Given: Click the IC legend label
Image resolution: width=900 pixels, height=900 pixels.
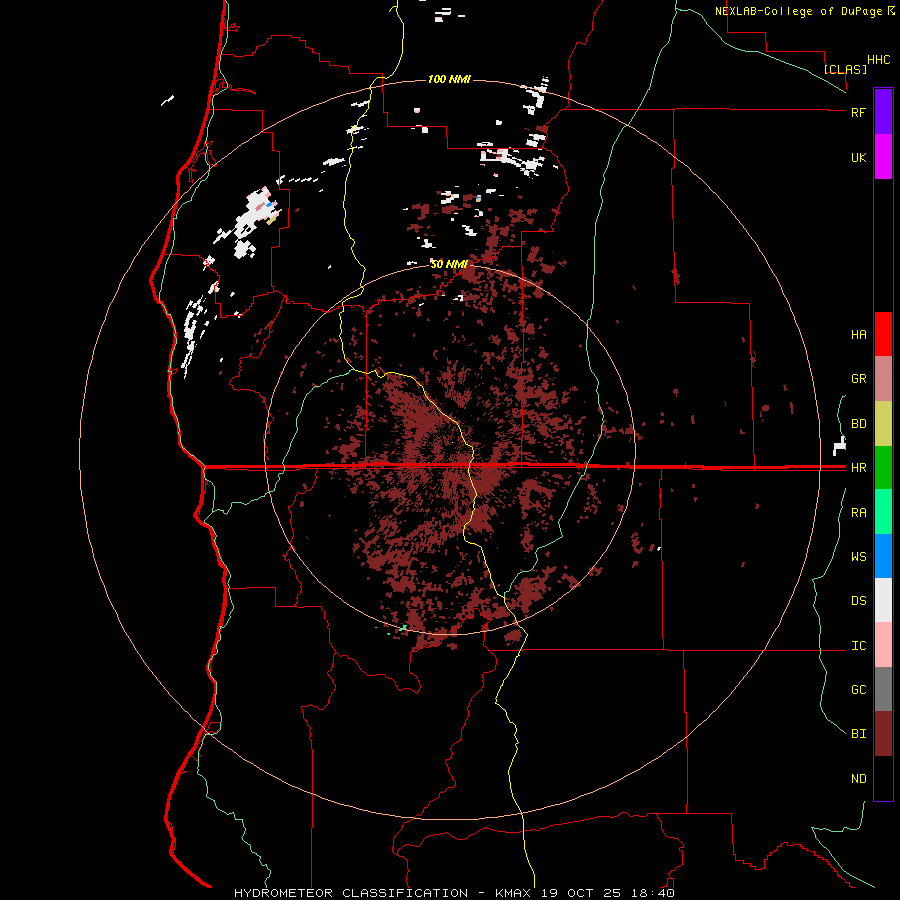Looking at the screenshot, I should 858,646.
